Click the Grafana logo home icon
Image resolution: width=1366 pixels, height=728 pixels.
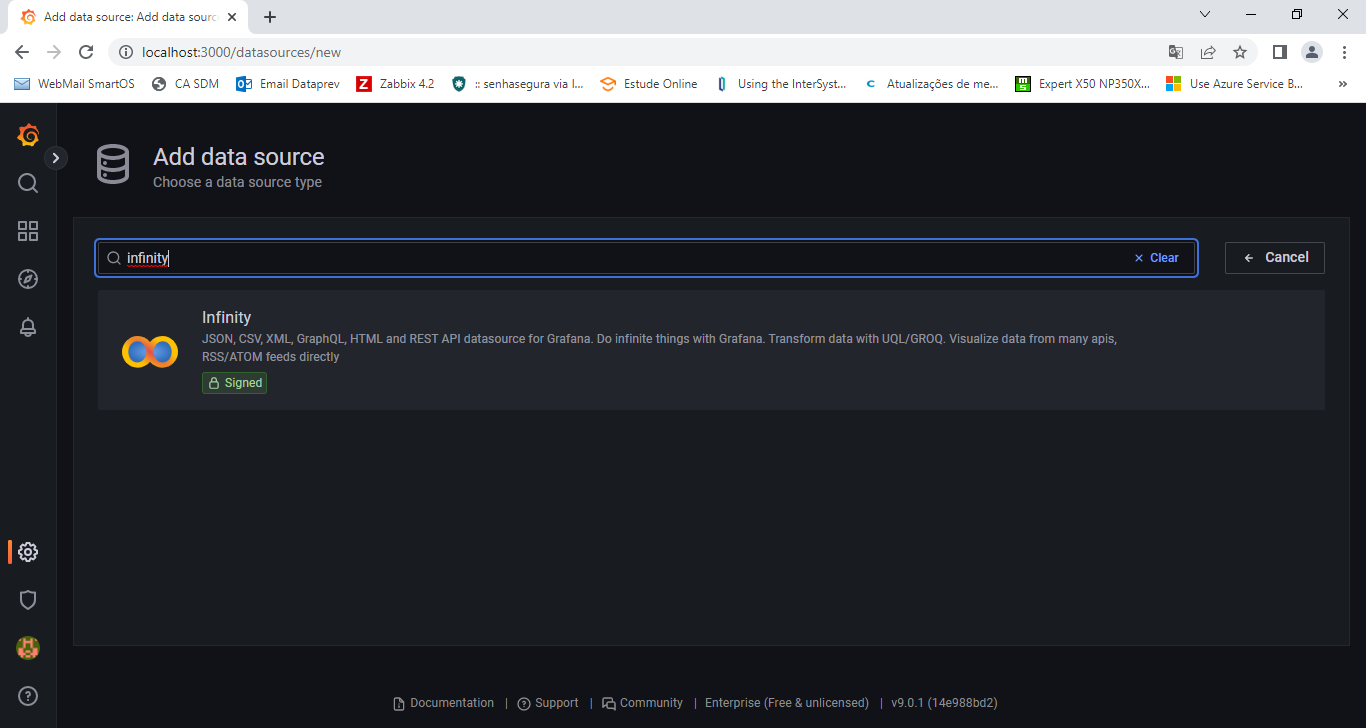click(28, 135)
